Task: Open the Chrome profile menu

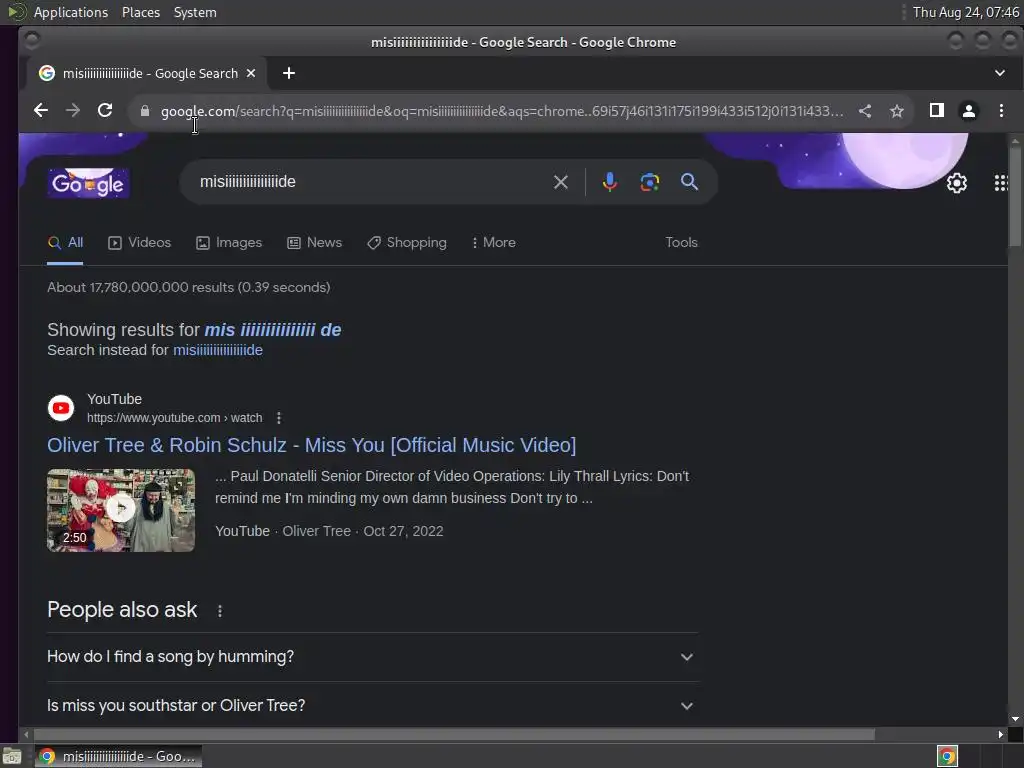Action: (968, 111)
